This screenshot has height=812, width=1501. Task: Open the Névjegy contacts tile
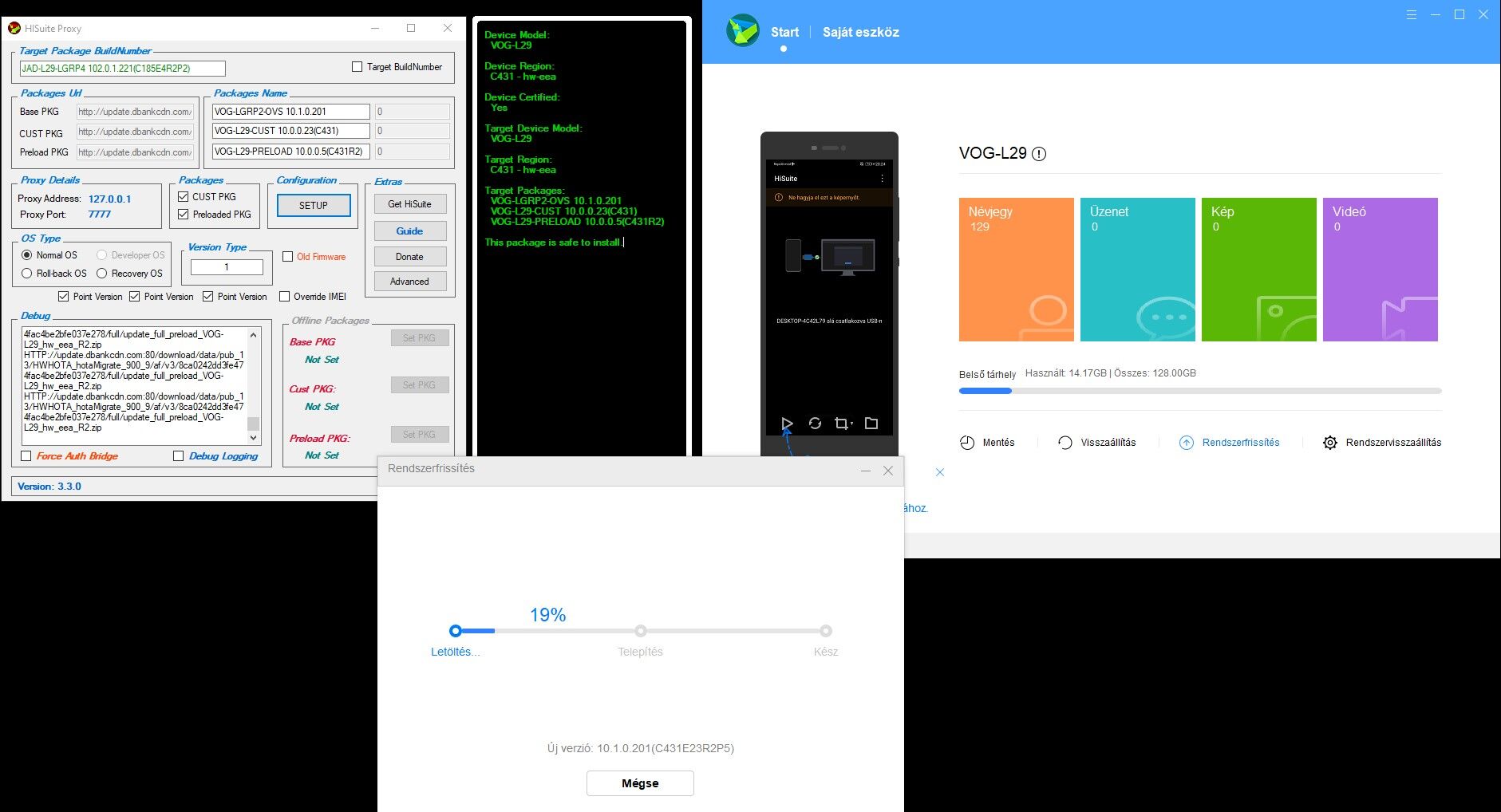tap(1017, 270)
